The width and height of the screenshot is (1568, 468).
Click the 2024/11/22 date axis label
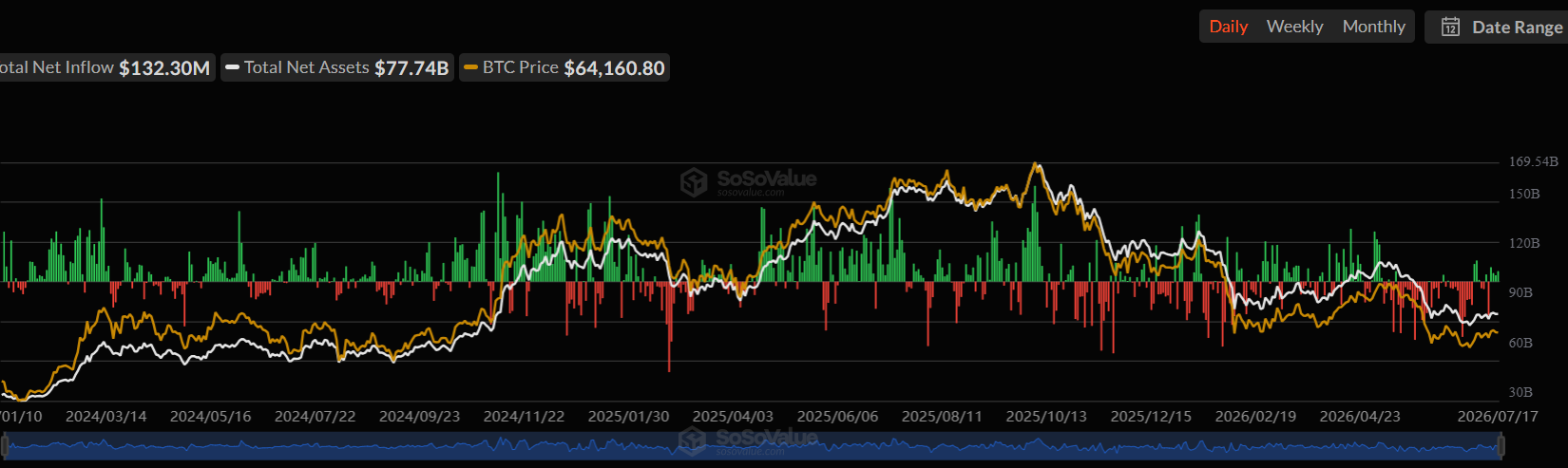pyautogui.click(x=524, y=417)
